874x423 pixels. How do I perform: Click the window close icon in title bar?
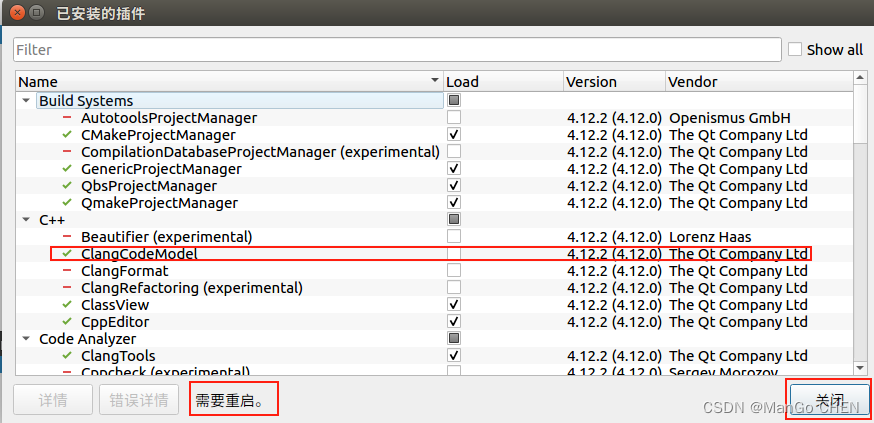click(x=14, y=13)
